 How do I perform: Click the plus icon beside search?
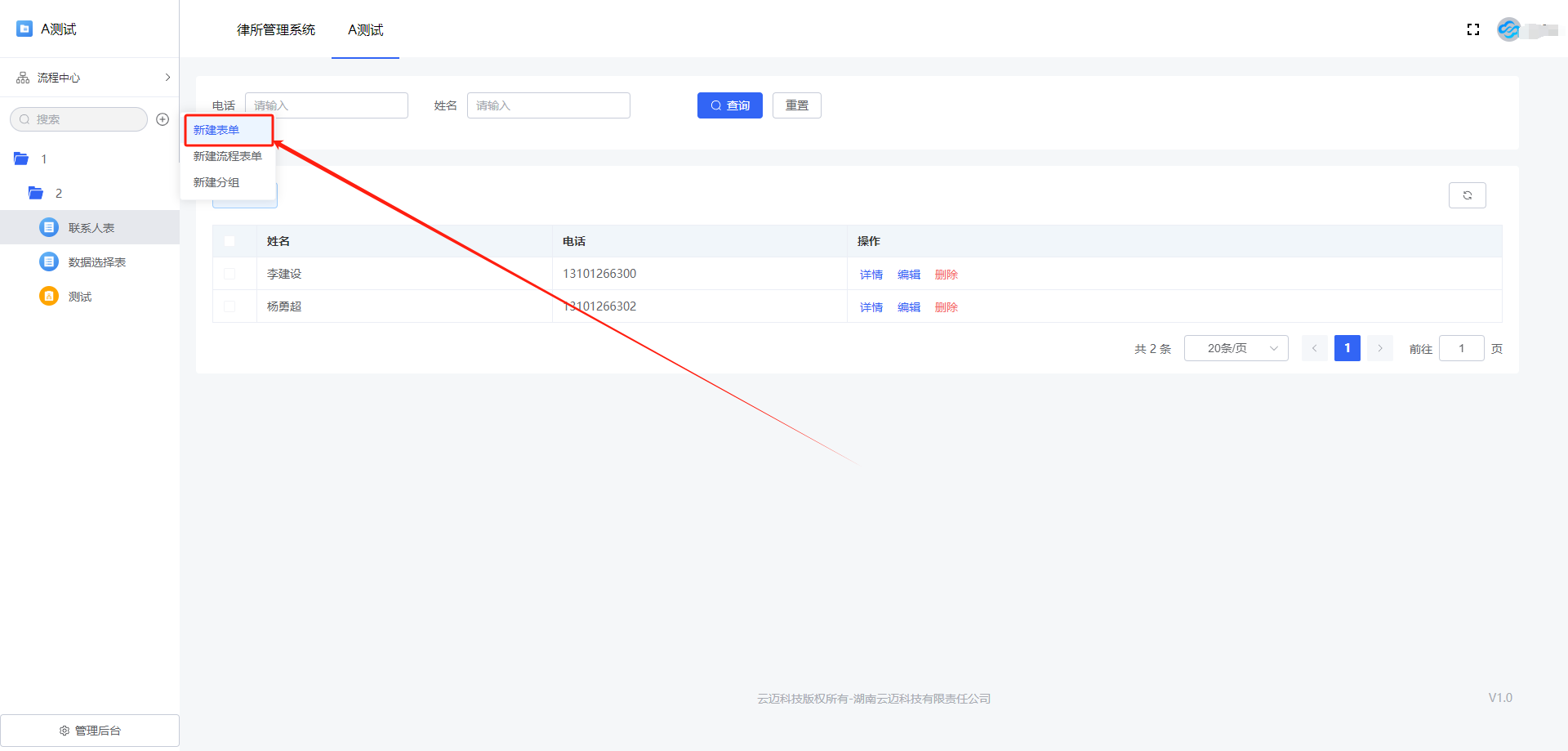[x=163, y=119]
